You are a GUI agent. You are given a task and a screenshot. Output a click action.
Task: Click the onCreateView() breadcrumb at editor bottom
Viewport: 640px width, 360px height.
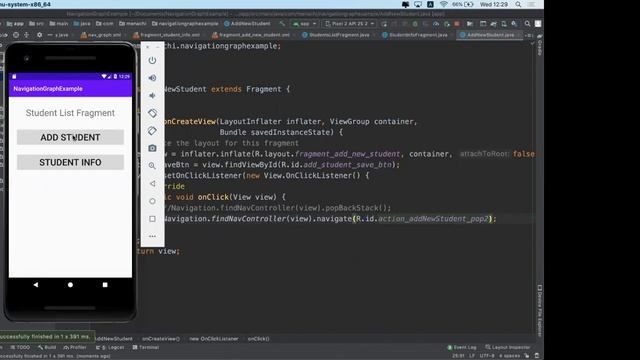pyautogui.click(x=161, y=339)
